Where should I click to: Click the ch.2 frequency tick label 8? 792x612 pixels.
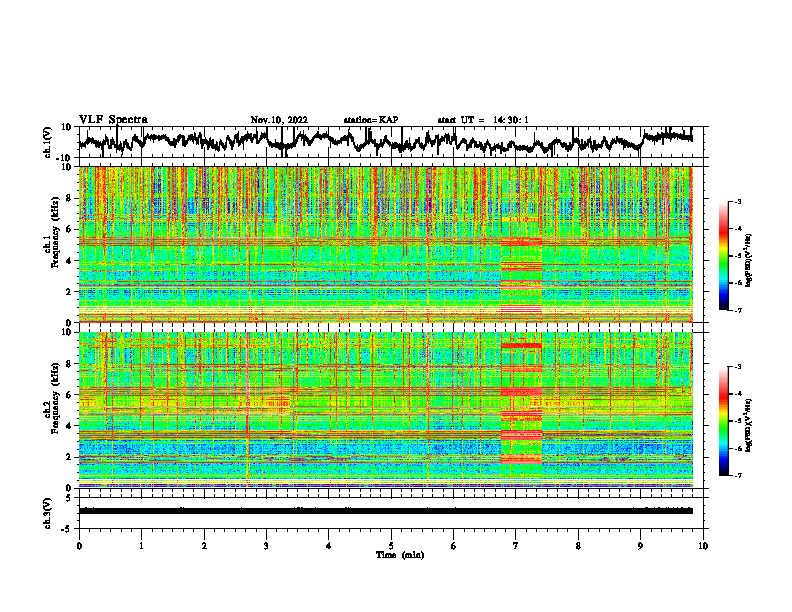coord(70,364)
